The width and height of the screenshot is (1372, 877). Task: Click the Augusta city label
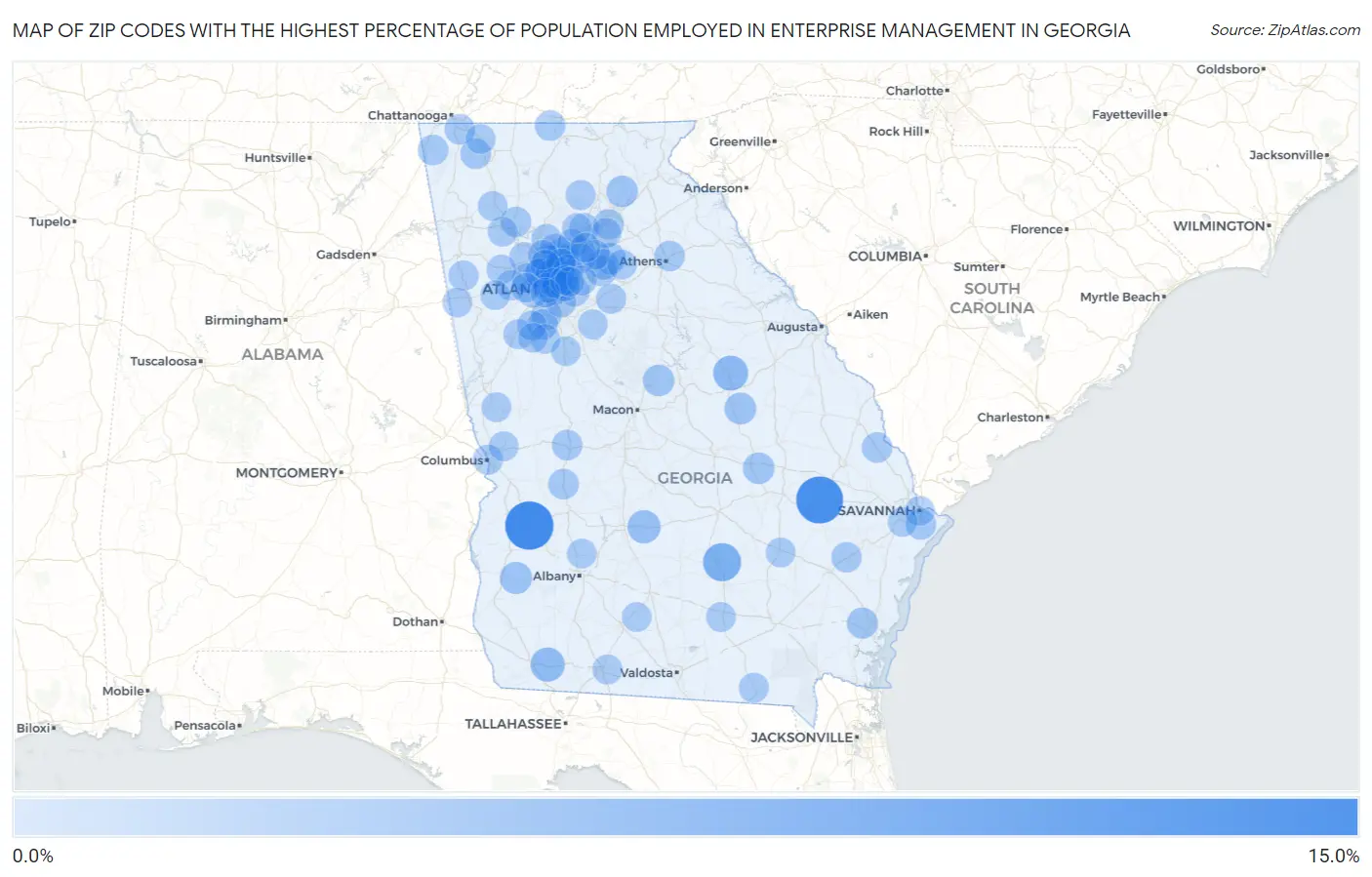pyautogui.click(x=792, y=327)
